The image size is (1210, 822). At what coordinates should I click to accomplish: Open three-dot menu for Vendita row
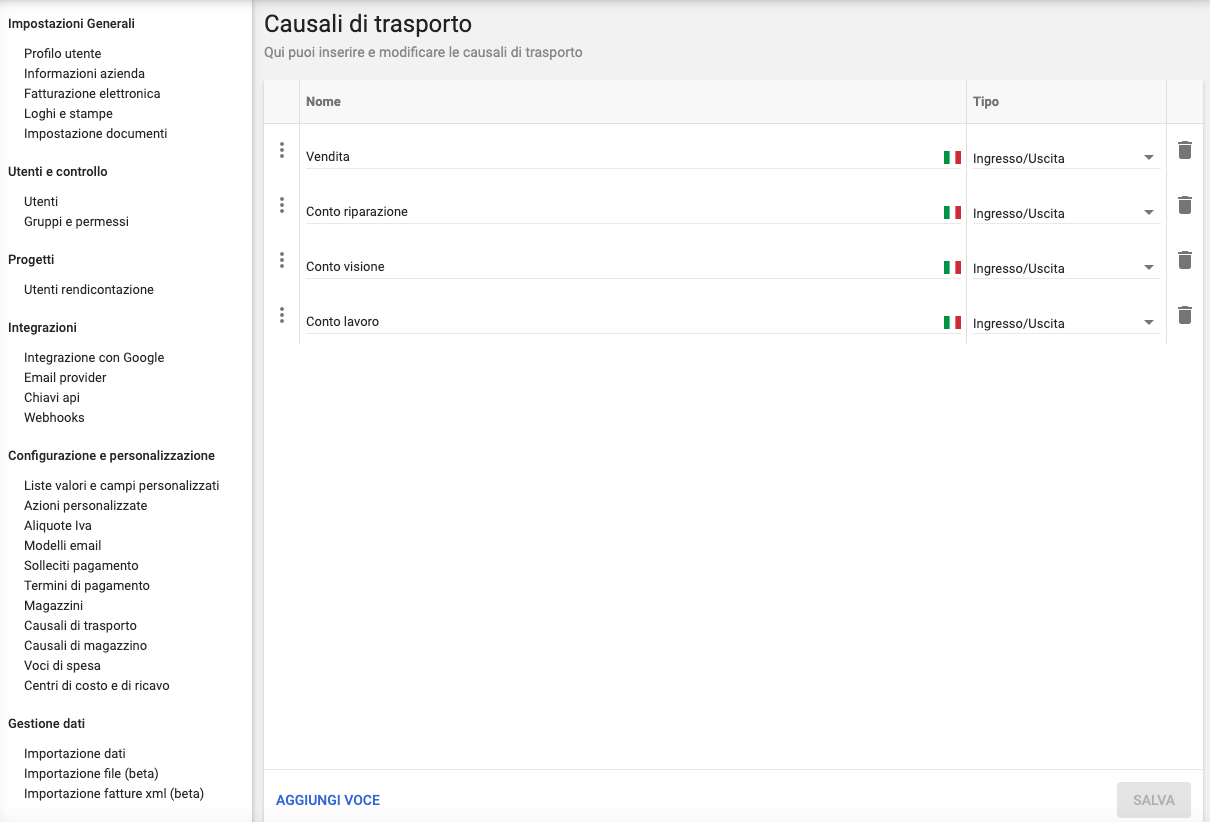[x=282, y=150]
